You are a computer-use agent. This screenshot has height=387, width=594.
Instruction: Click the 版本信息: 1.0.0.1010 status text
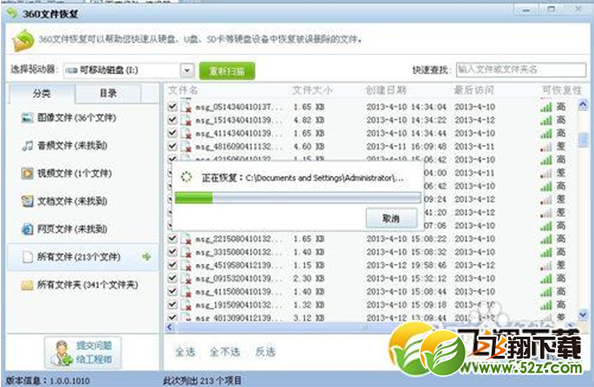[48, 381]
